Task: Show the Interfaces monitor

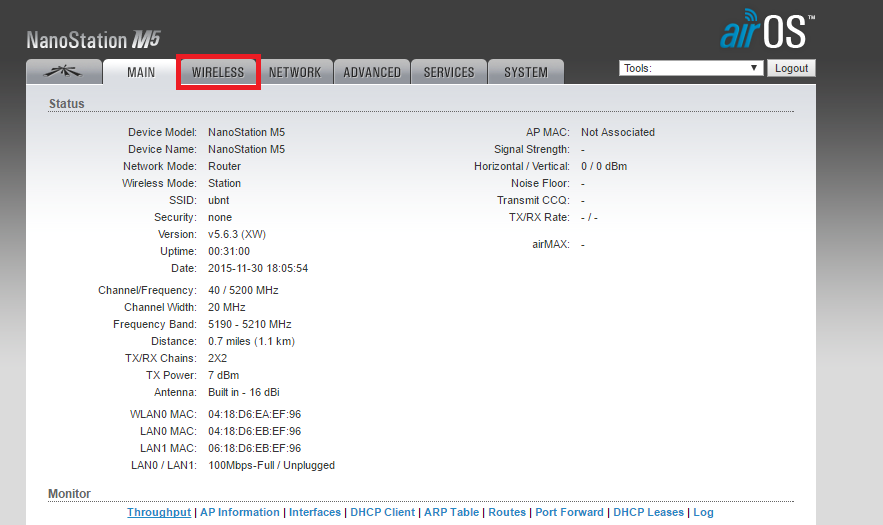Action: point(315,512)
